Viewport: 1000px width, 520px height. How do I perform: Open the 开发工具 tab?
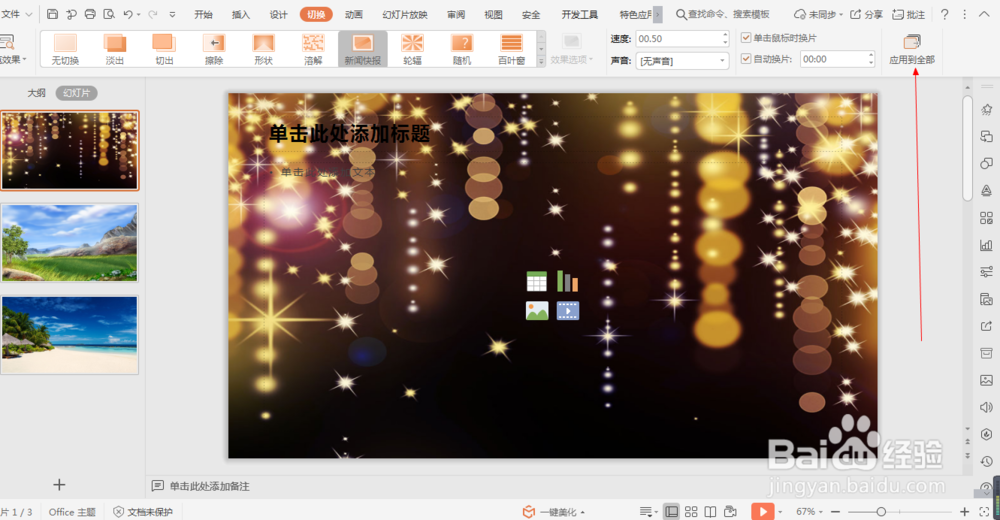coord(580,14)
